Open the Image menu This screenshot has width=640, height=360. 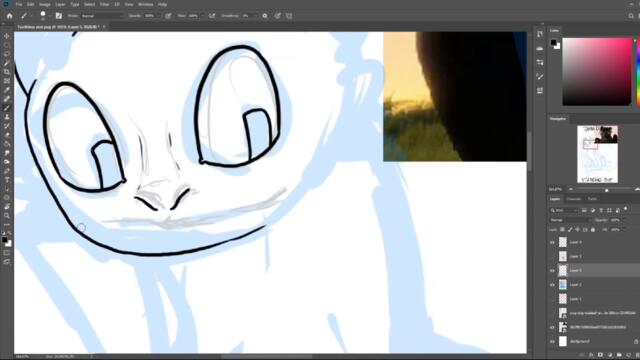pyautogui.click(x=44, y=4)
